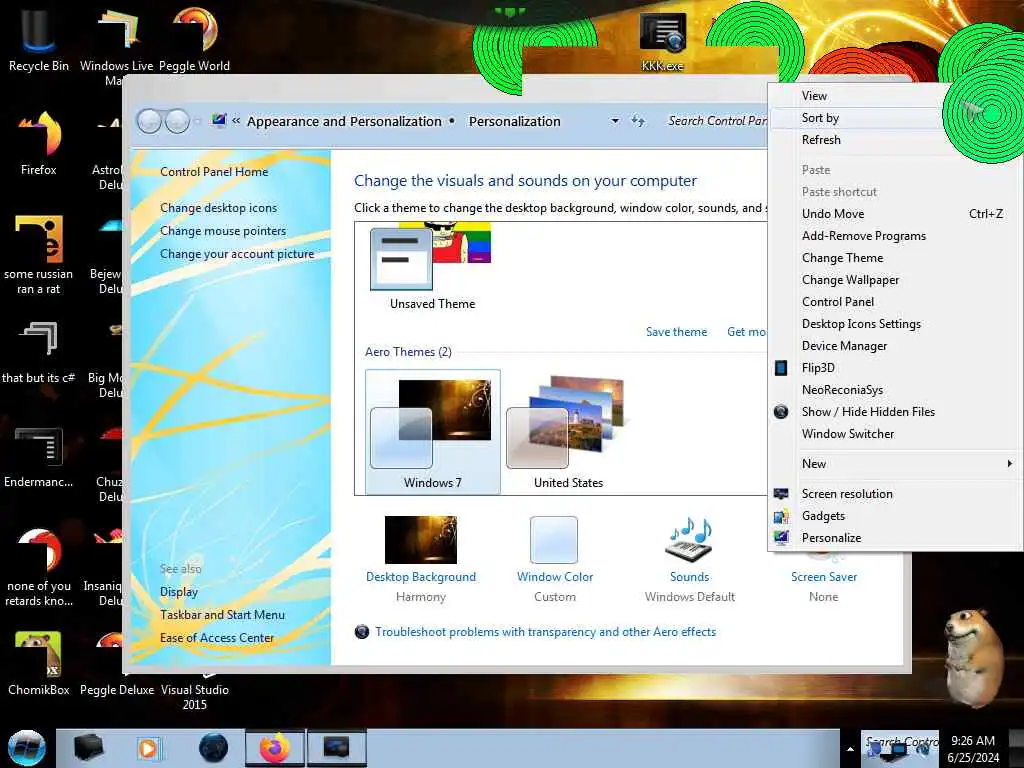Select Change Theme from context menu

(895, 258)
